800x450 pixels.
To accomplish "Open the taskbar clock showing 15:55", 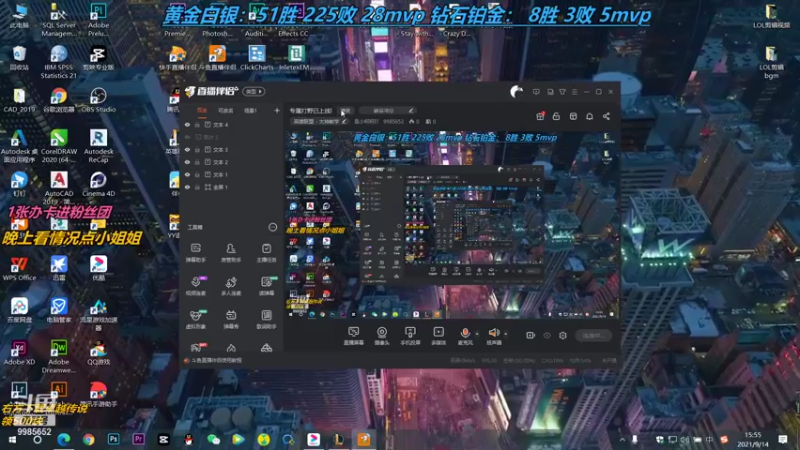I will (753, 439).
